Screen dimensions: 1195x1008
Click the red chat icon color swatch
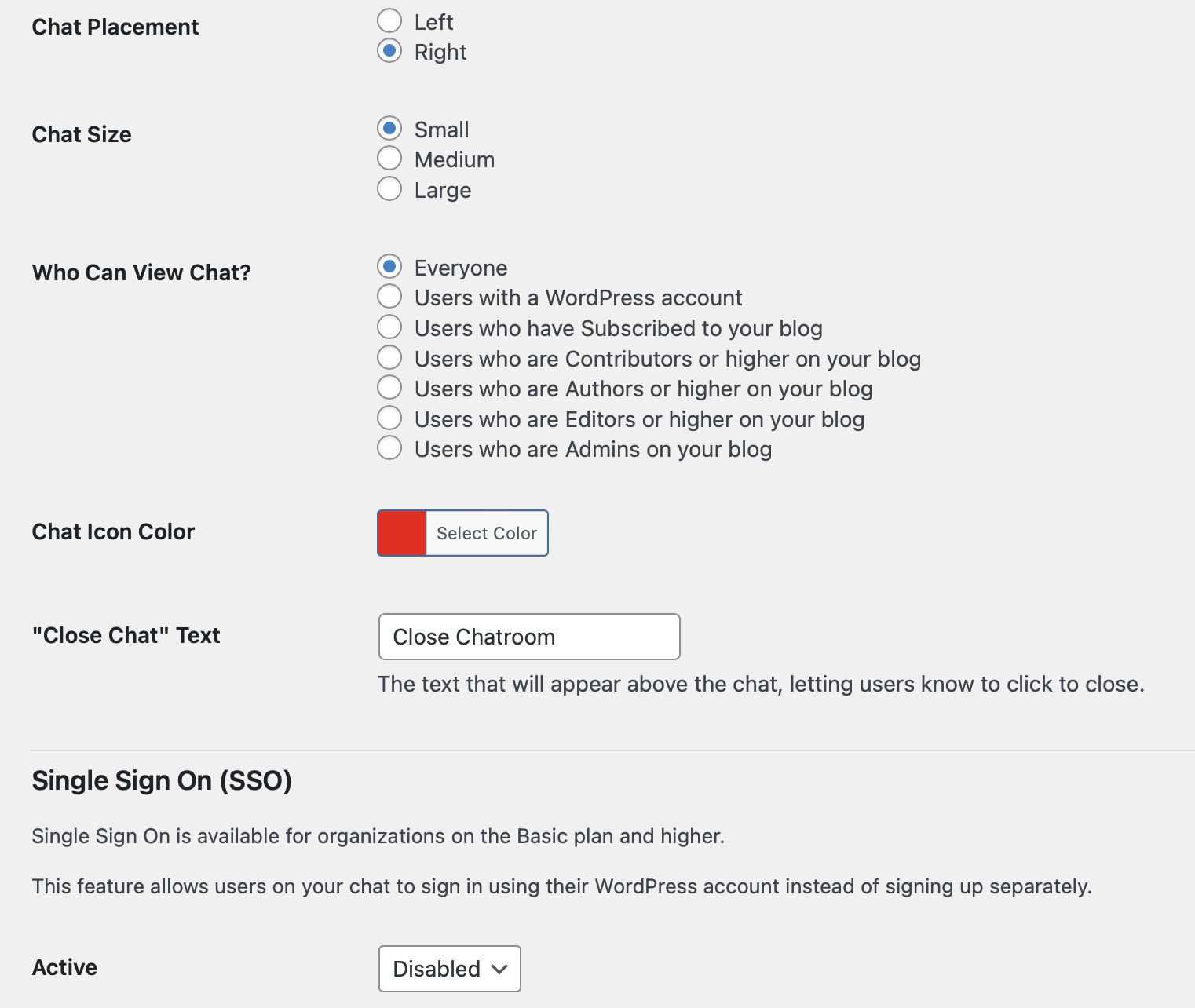(x=402, y=533)
